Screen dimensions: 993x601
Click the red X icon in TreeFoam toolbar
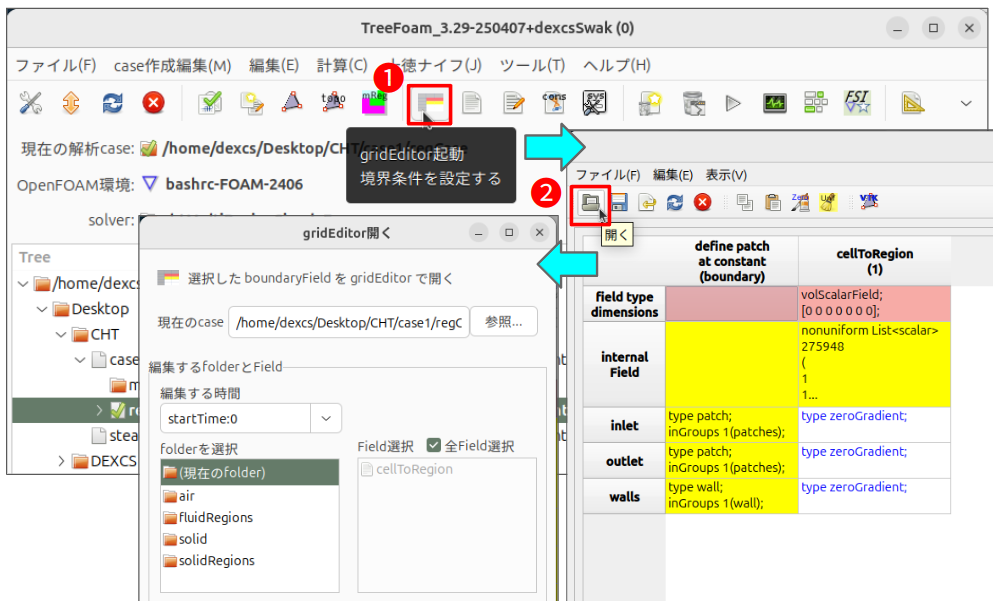click(x=153, y=103)
